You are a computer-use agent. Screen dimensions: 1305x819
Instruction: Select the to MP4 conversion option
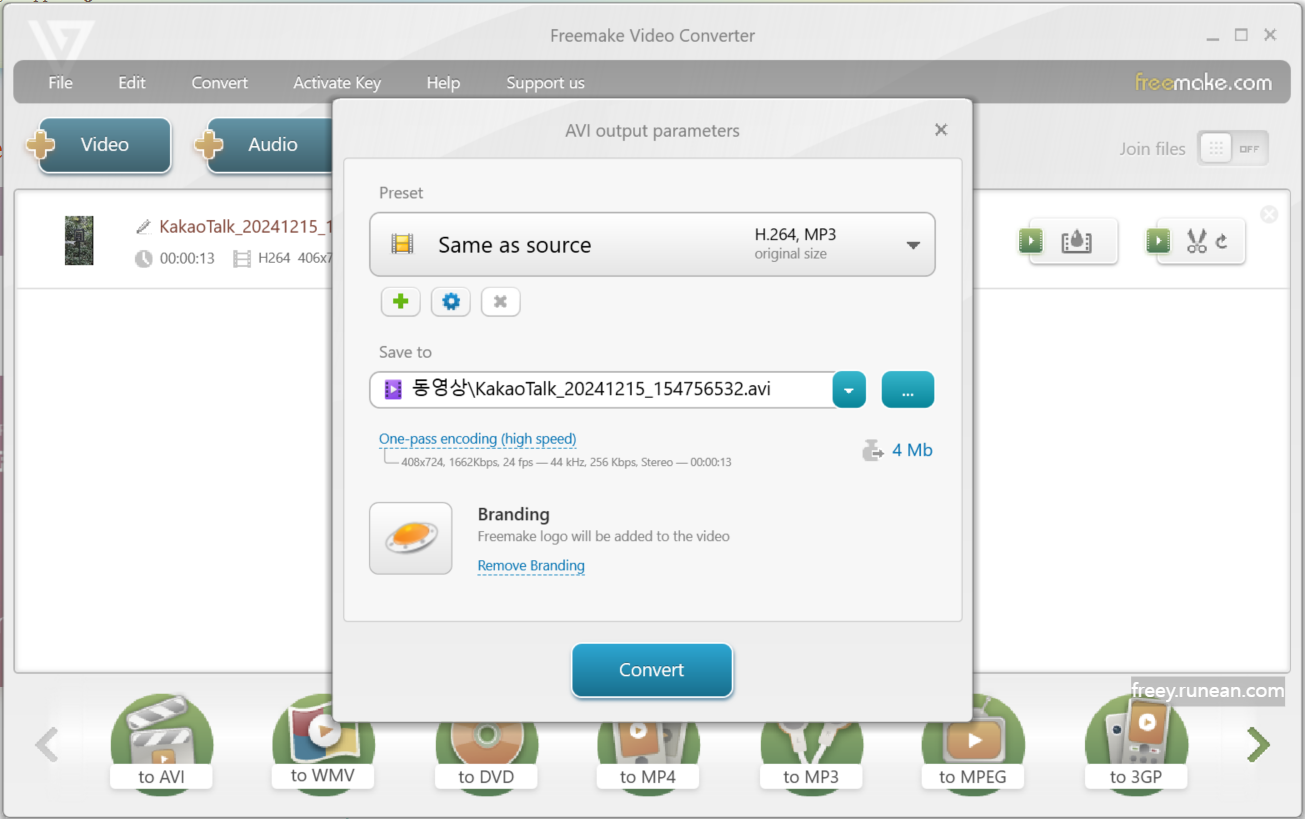[648, 744]
